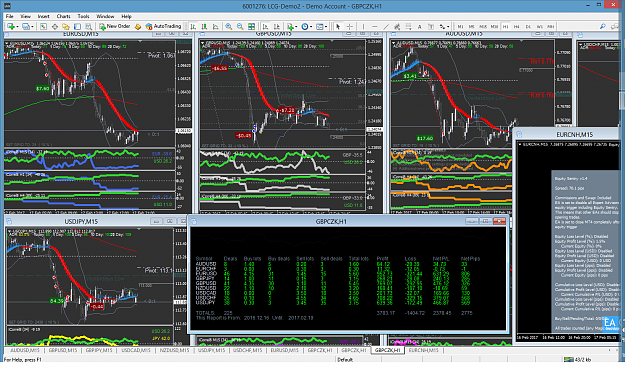Open the View menu
The width and height of the screenshot is (625, 367).
coord(25,16)
